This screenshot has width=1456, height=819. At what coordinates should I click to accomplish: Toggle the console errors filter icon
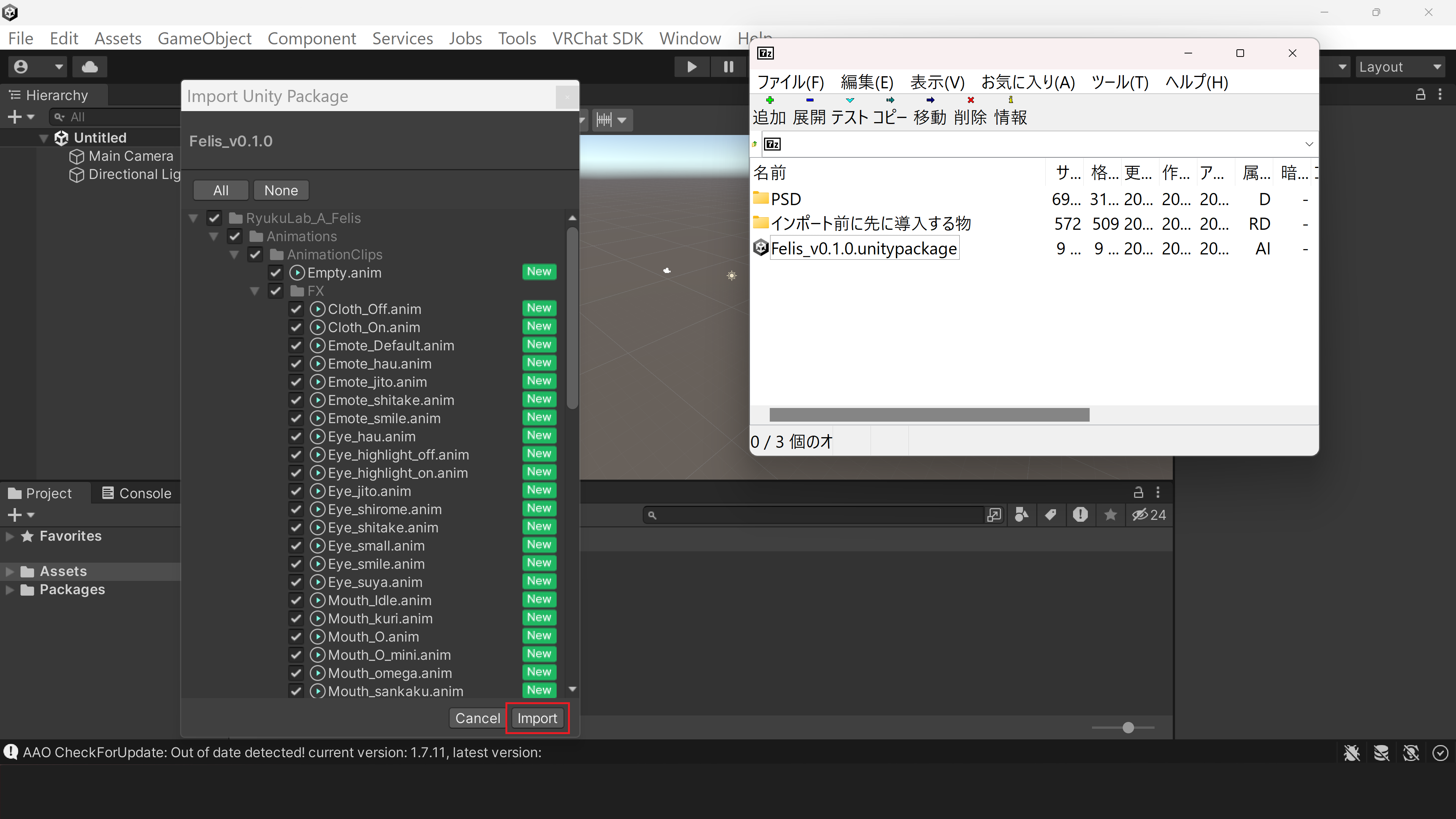(1080, 515)
